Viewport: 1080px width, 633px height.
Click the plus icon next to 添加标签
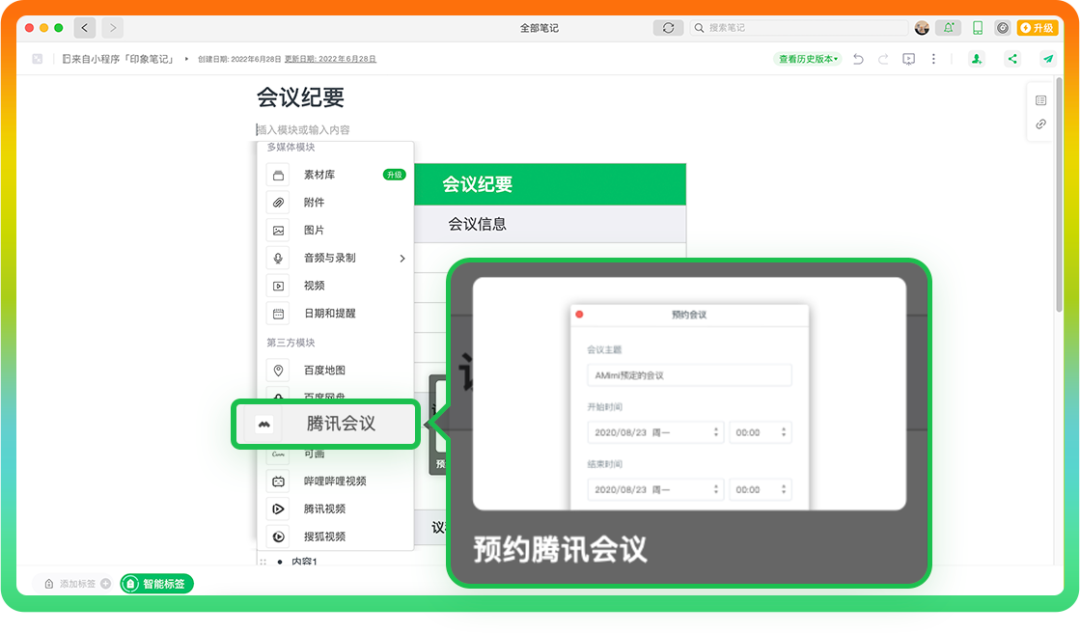point(105,584)
